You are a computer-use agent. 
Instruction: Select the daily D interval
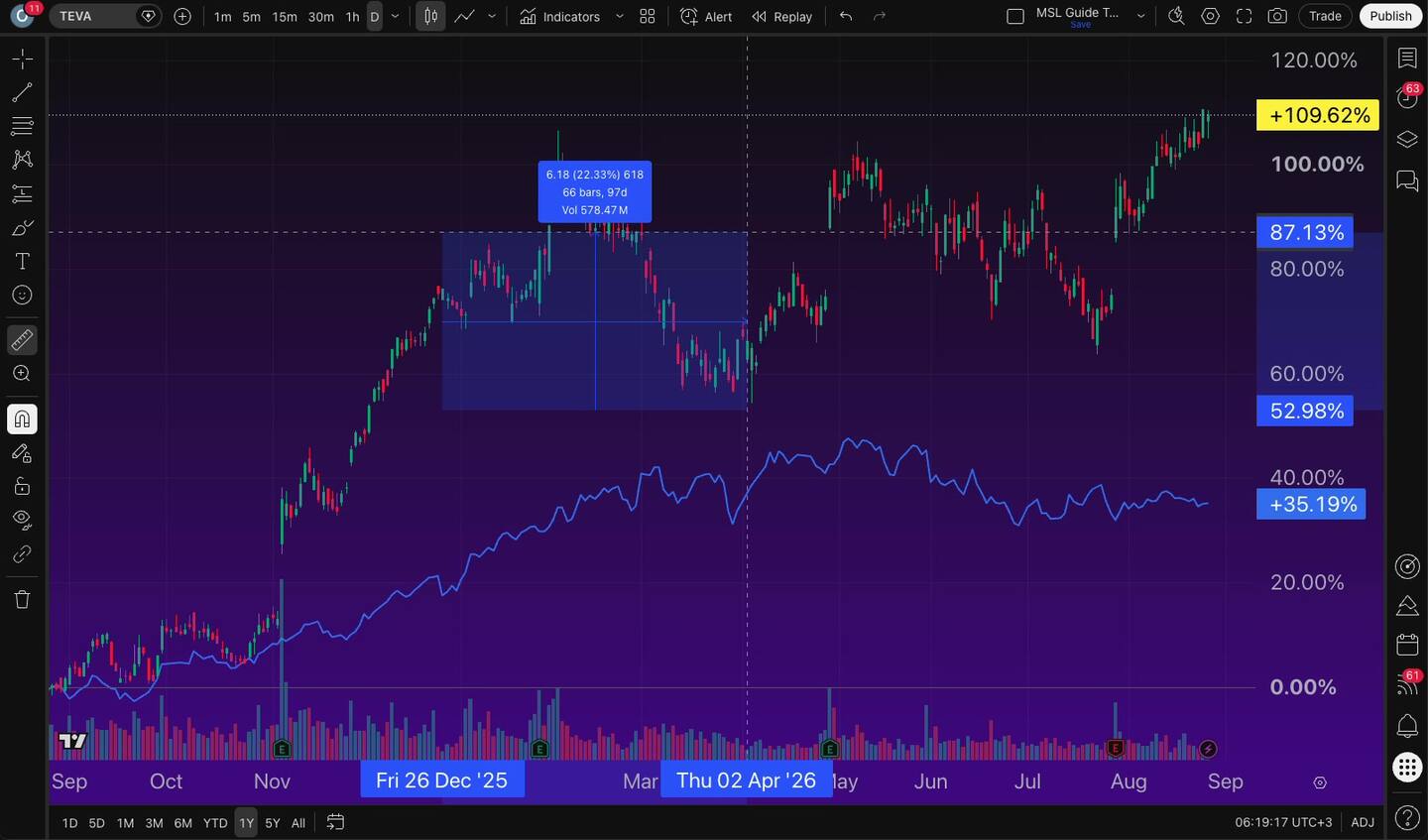click(375, 17)
